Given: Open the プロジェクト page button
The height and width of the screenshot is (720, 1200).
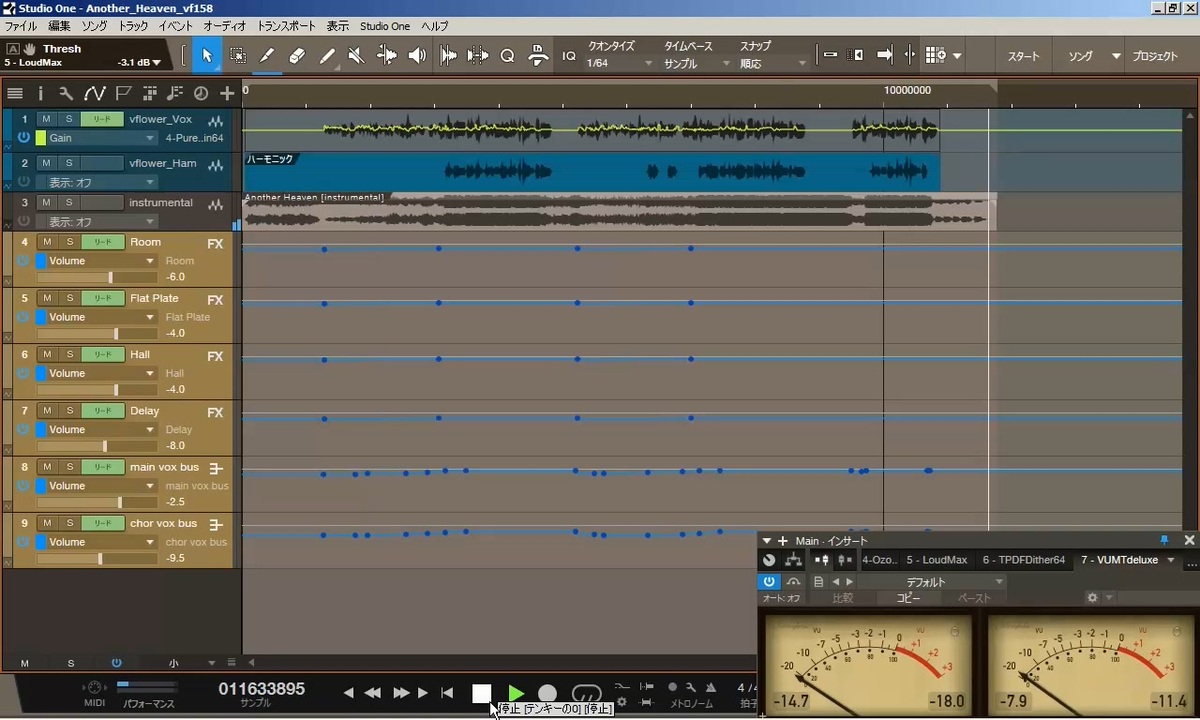Looking at the screenshot, I should 1155,56.
